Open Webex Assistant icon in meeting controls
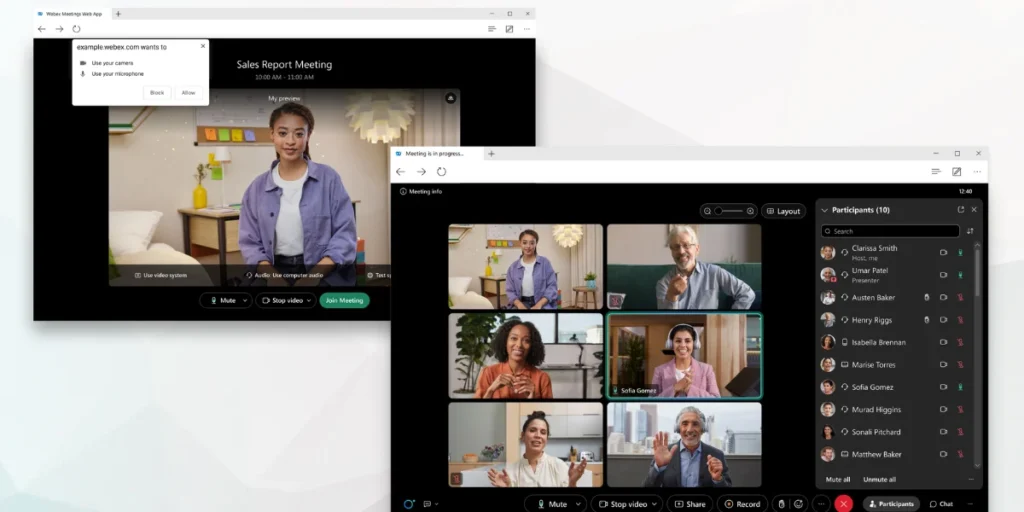The height and width of the screenshot is (512, 1024). tap(409, 504)
